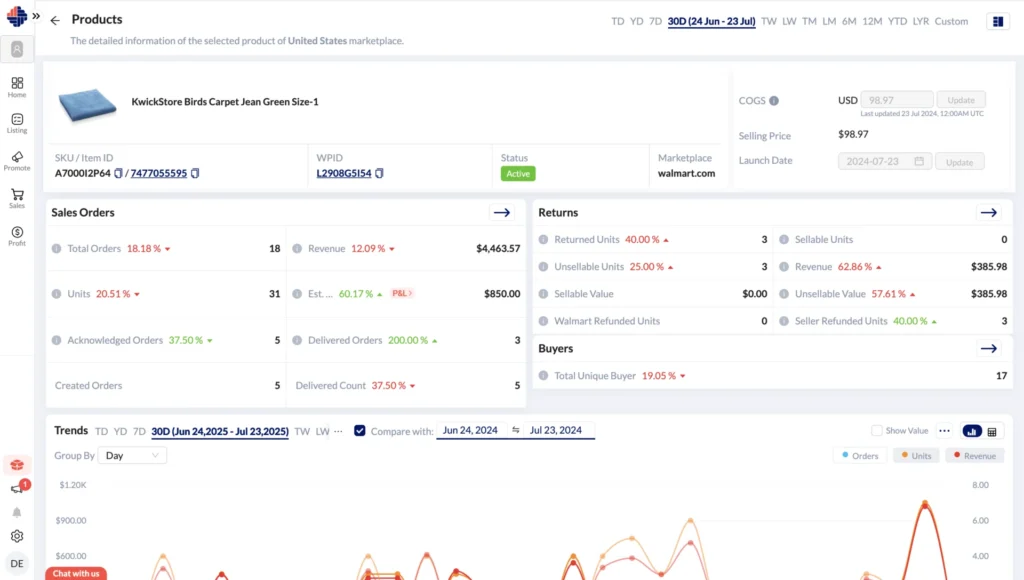This screenshot has height=580, width=1024.
Task: Open Buyers details arrow
Action: (989, 348)
